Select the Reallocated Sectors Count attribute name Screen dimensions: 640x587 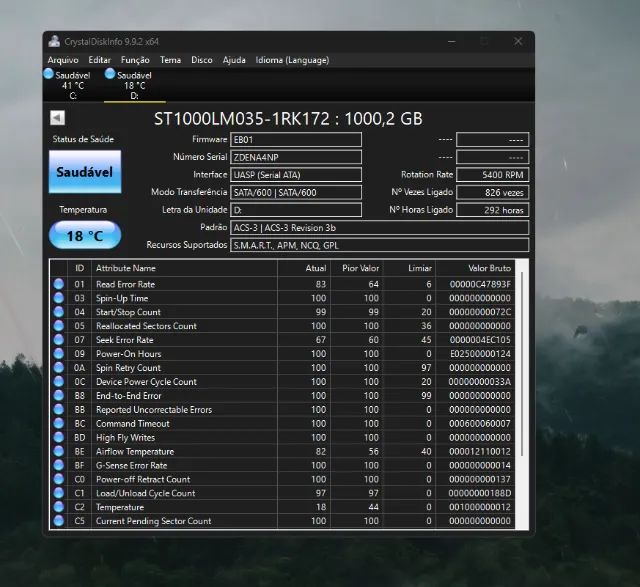click(146, 326)
